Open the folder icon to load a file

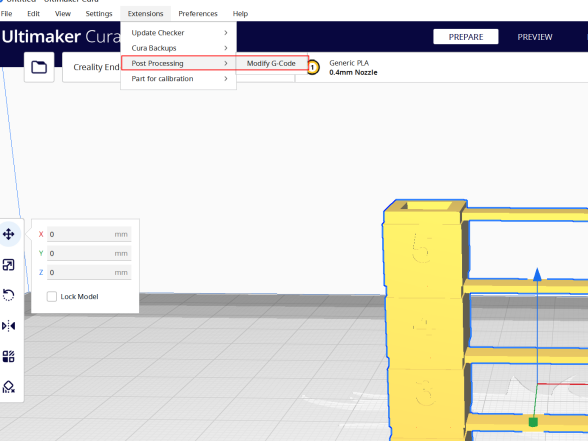[x=39, y=67]
